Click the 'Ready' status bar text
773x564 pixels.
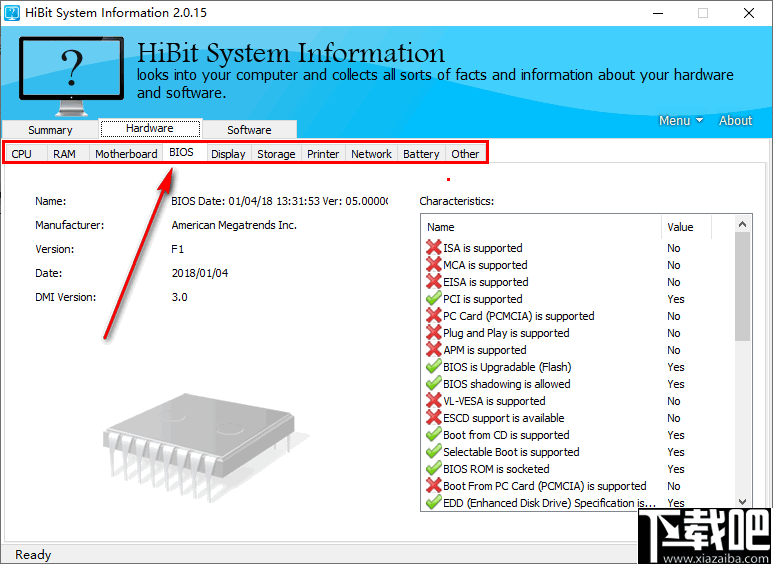[33, 555]
